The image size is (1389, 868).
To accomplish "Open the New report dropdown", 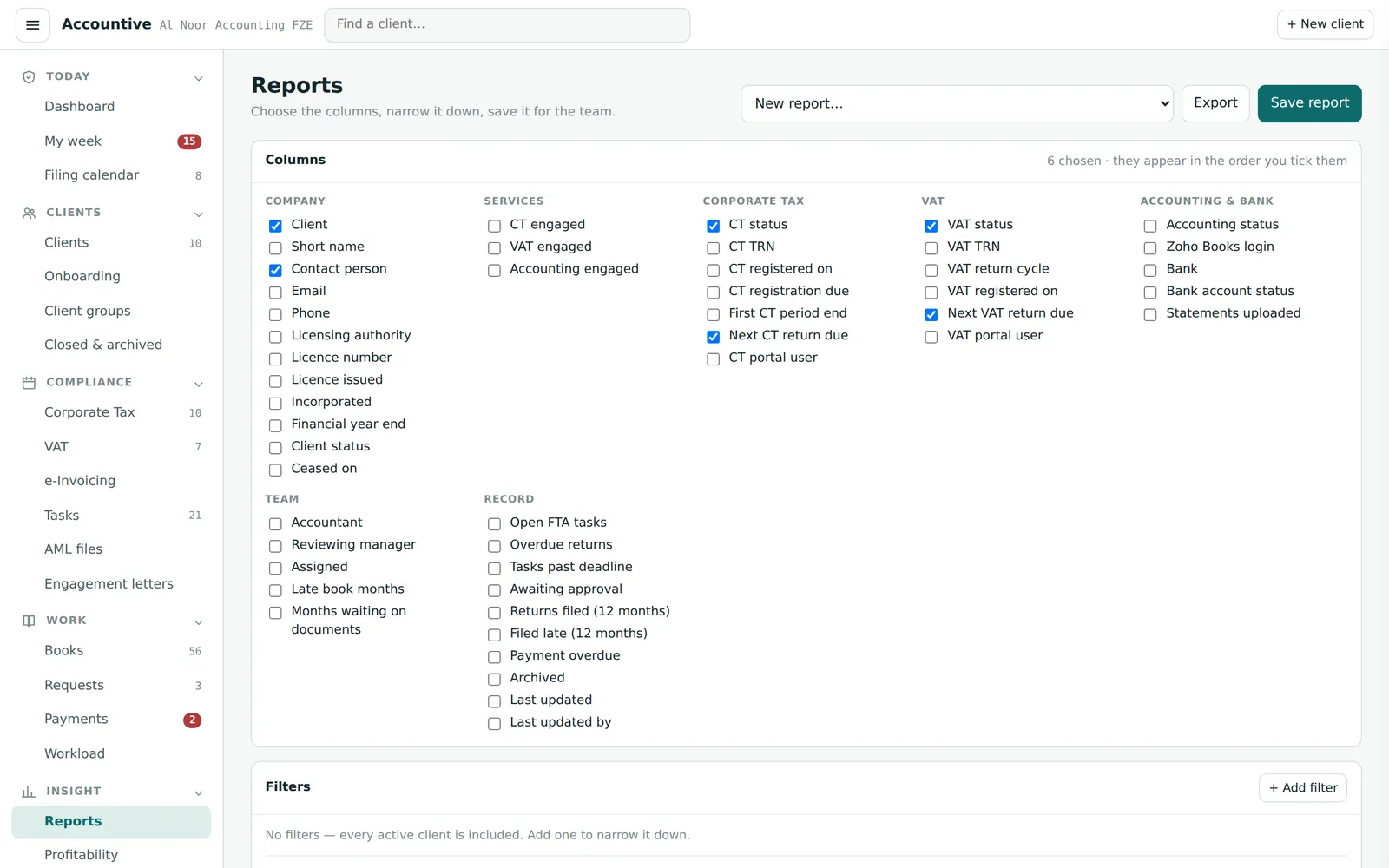I will click(x=957, y=103).
